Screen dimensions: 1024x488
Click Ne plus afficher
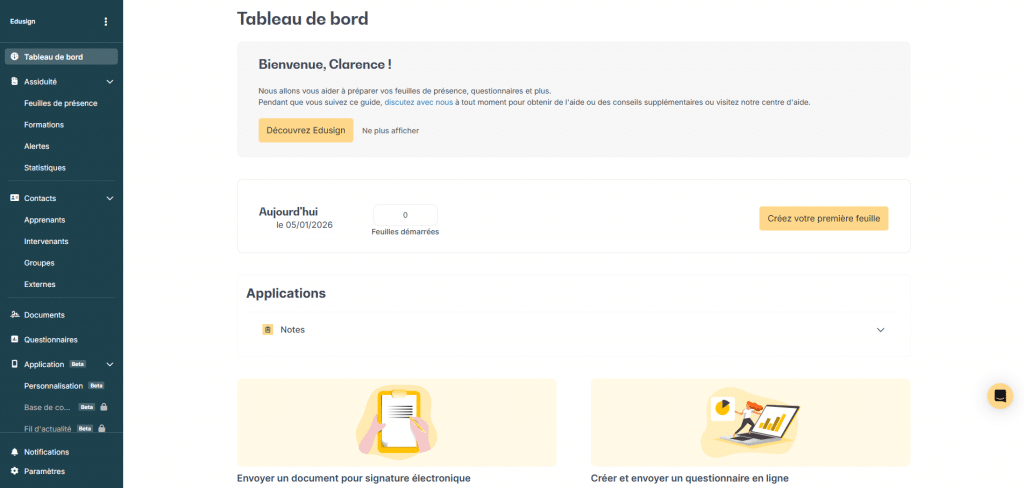coord(391,131)
